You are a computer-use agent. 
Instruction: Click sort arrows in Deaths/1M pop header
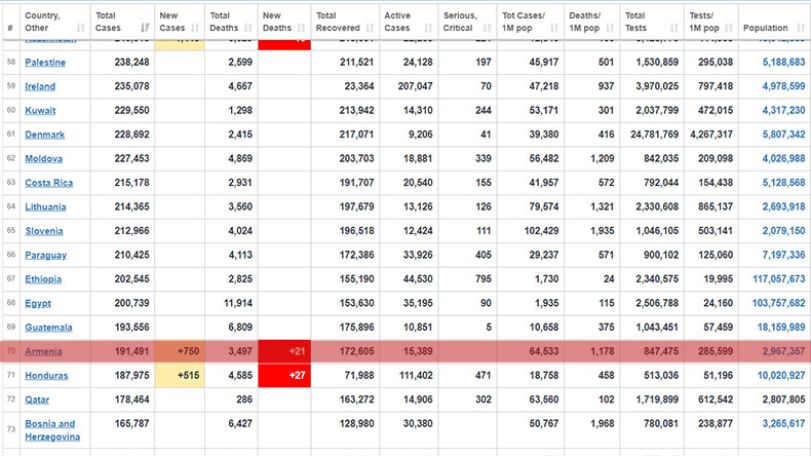(x=610, y=28)
